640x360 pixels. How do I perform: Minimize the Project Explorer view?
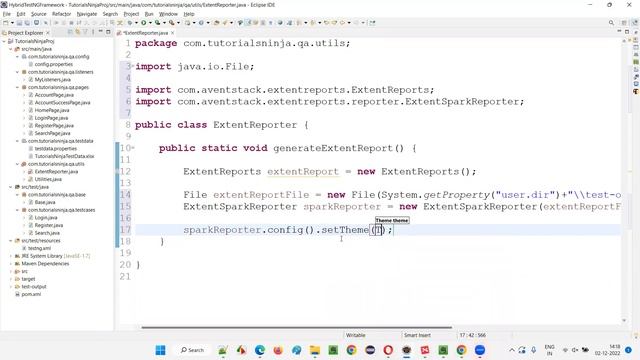click(x=100, y=32)
